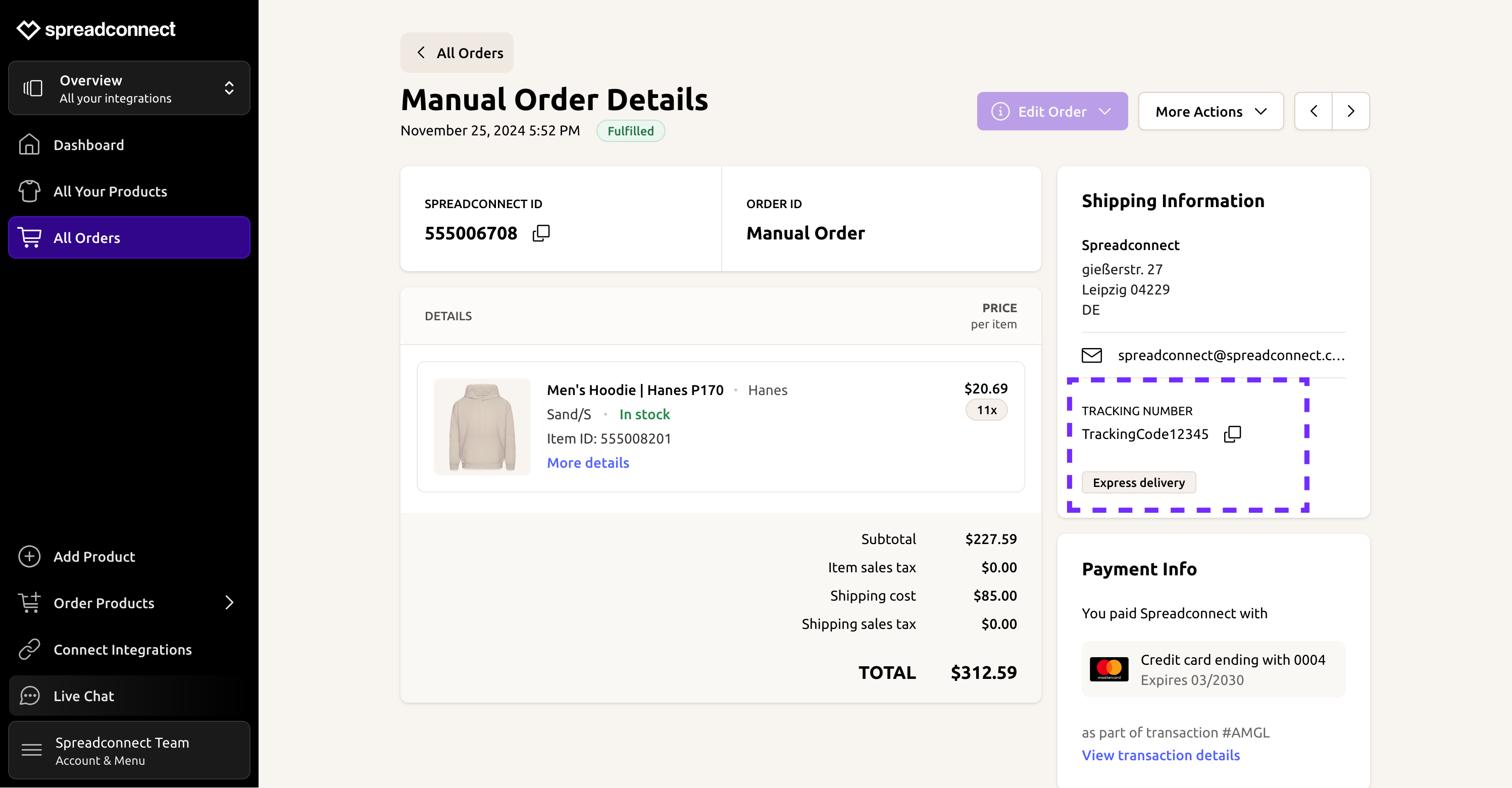1512x788 pixels.
Task: Click the TOTAL amount $312.59
Action: (x=984, y=672)
